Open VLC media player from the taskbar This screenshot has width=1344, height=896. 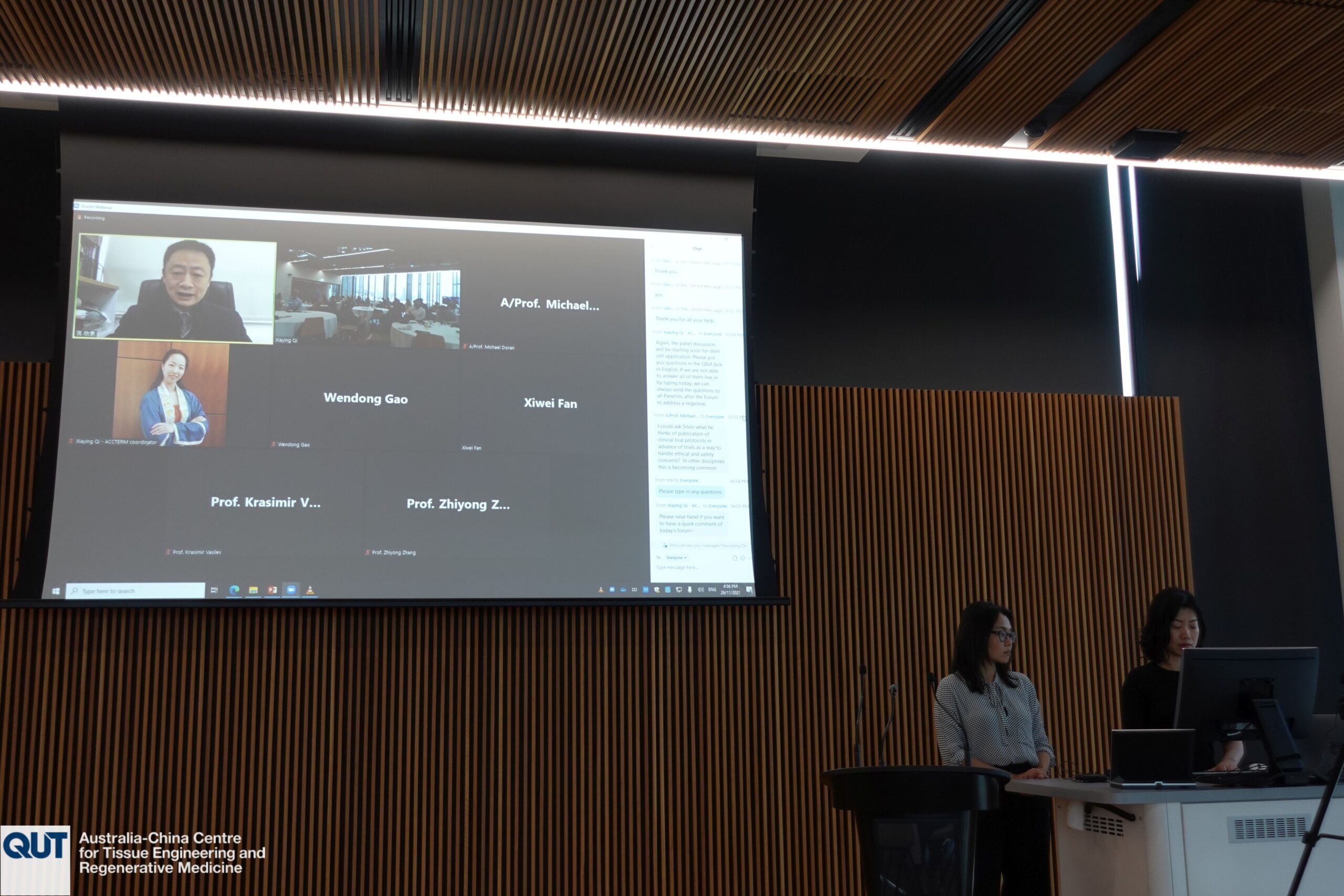coord(310,589)
